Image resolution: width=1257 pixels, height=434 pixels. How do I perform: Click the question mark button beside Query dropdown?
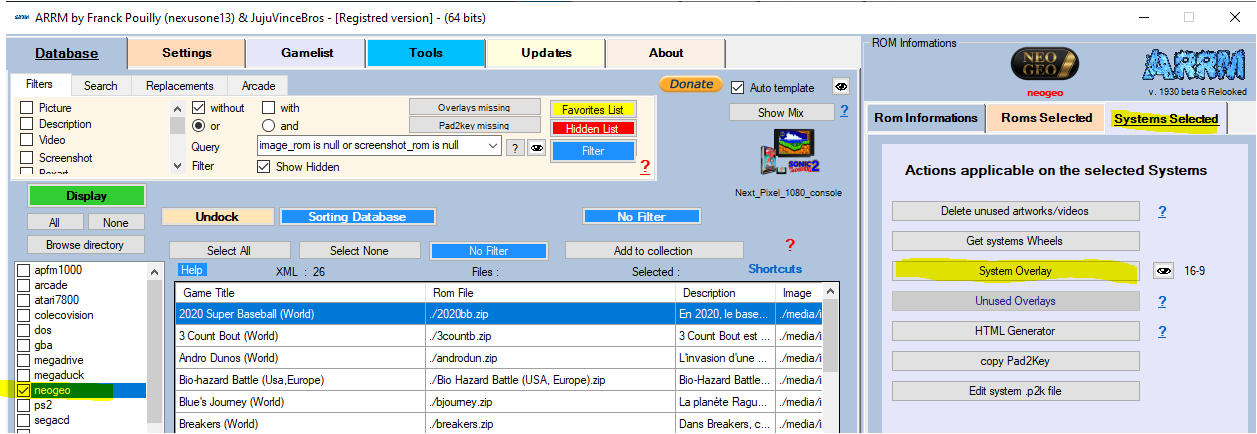pos(514,147)
